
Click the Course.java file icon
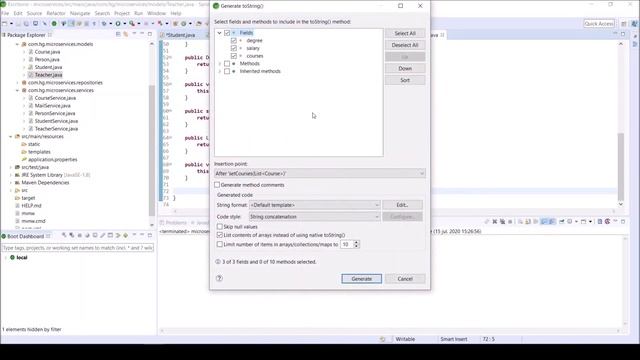coord(31,52)
